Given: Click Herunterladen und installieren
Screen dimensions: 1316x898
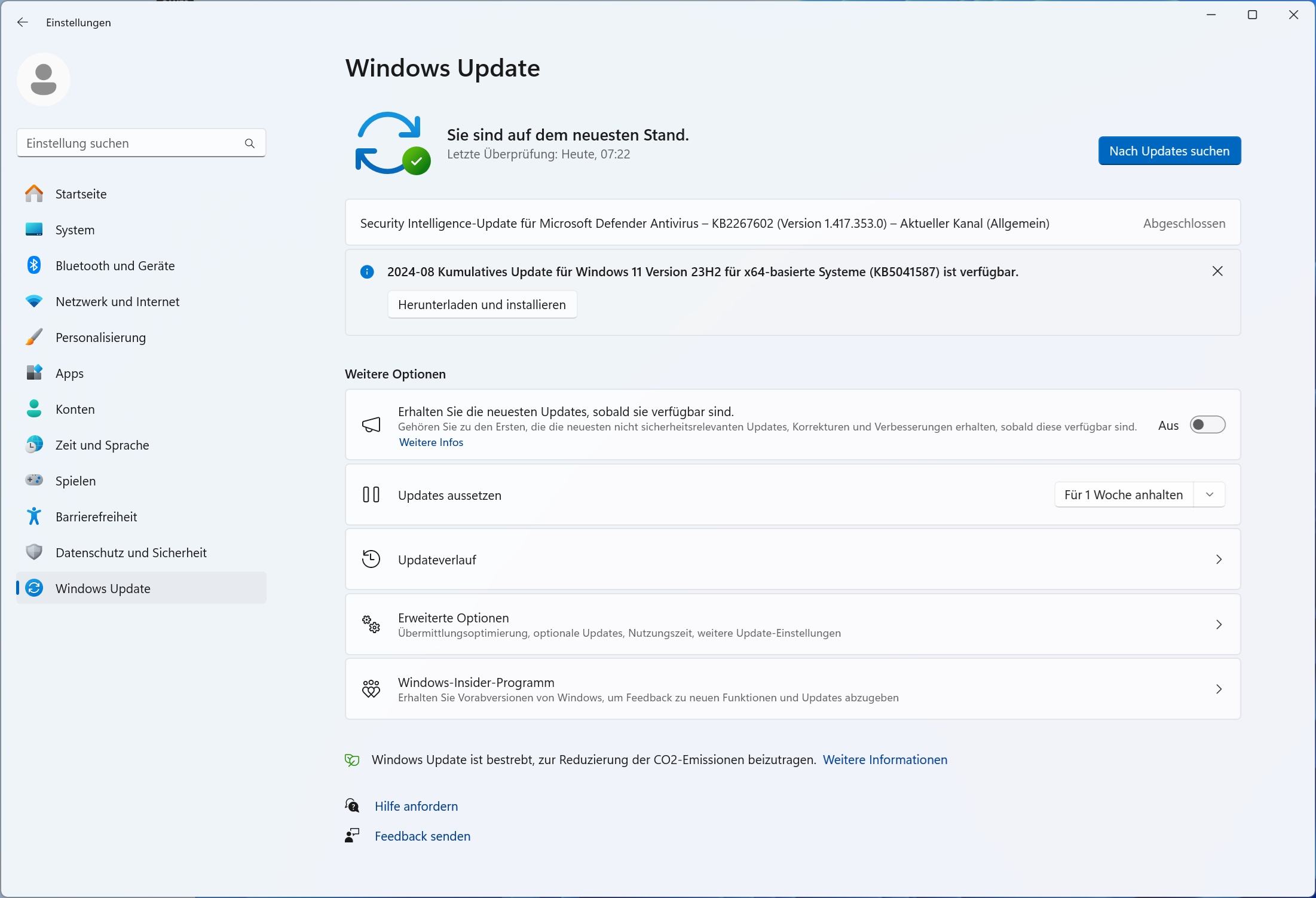Looking at the screenshot, I should coord(482,305).
